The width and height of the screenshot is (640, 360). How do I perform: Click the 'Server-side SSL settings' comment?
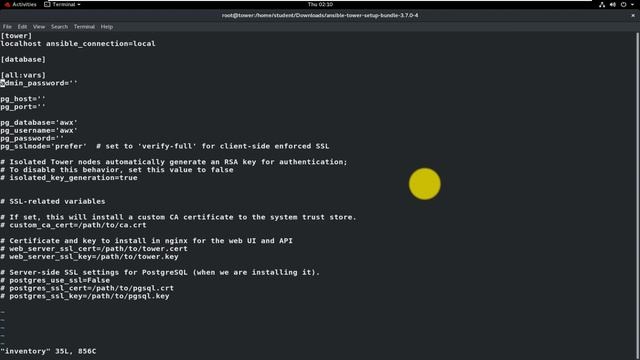(160, 273)
